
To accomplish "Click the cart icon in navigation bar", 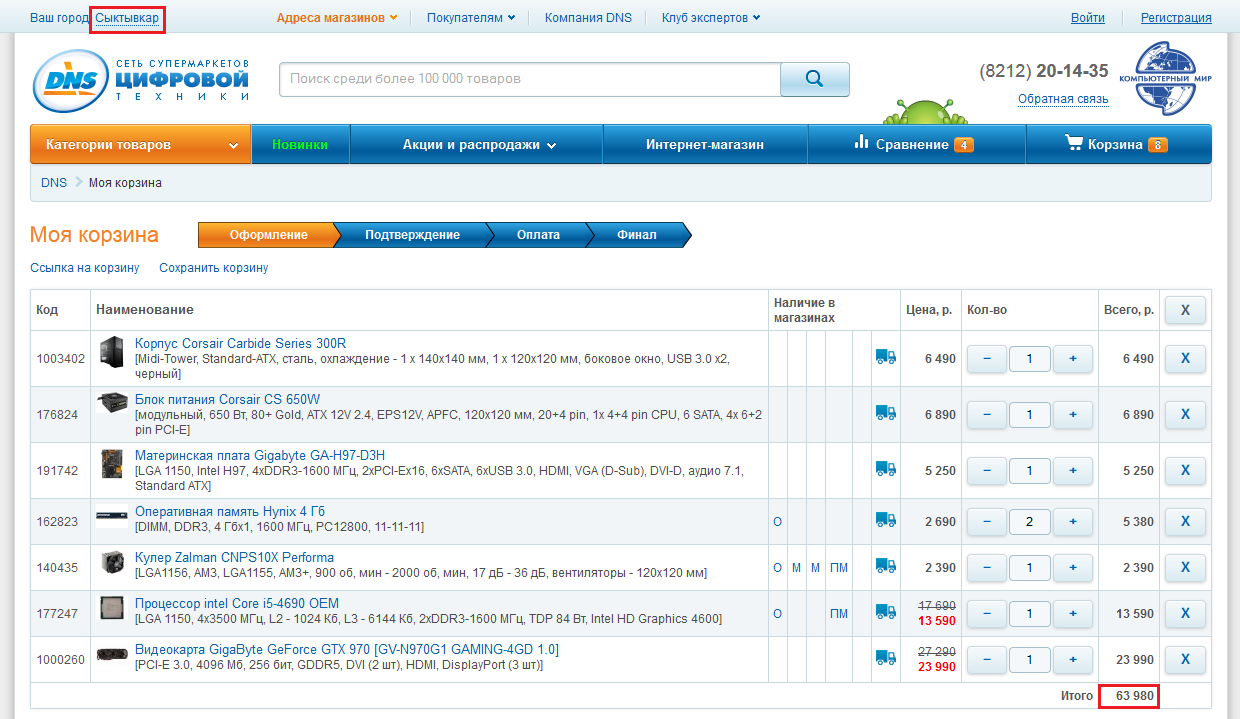I will (1074, 143).
